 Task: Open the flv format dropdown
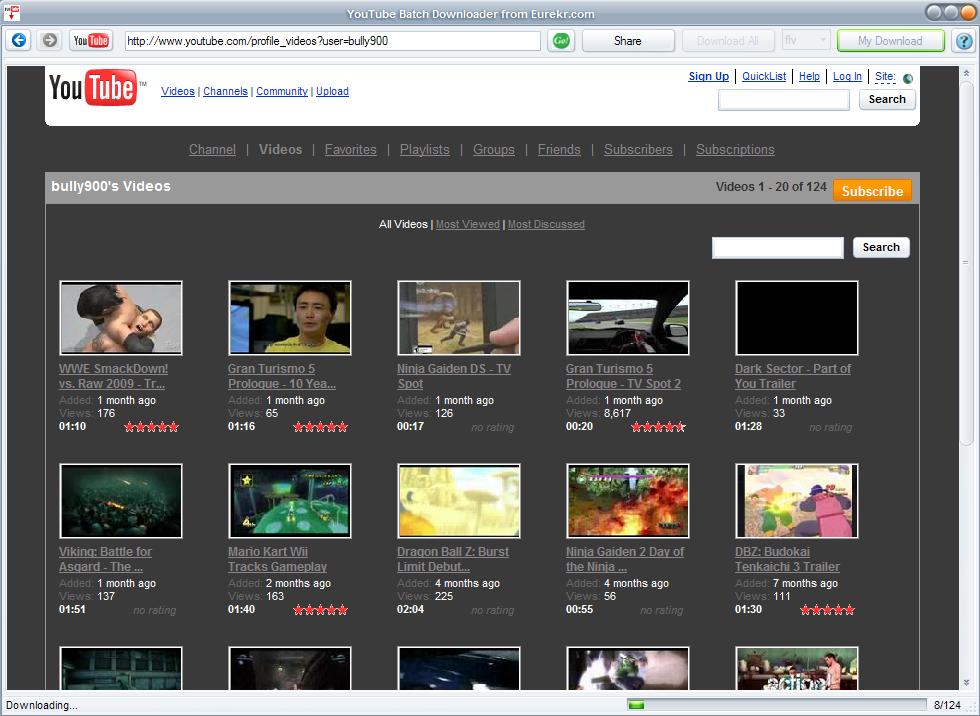[806, 41]
